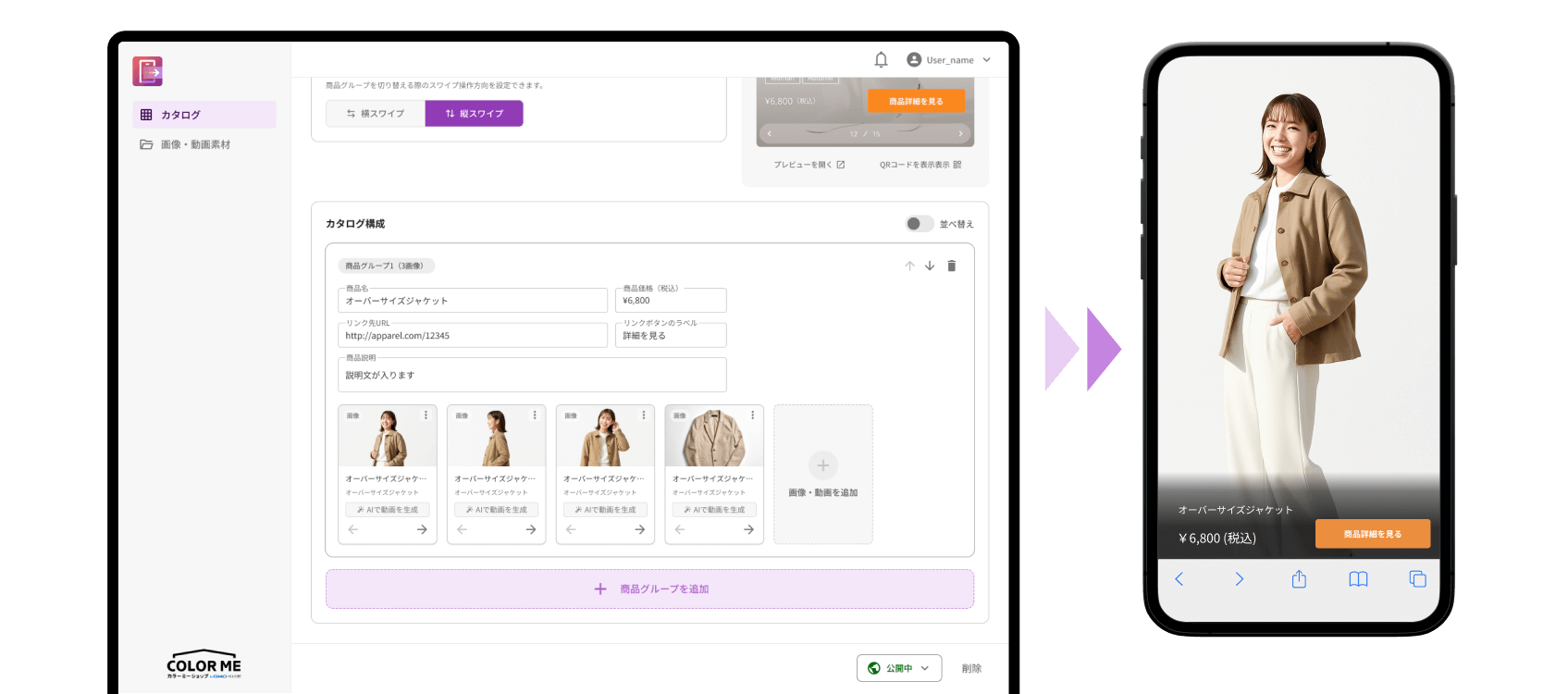
Task: Open three-dot menu on first image card
Action: coord(426,415)
